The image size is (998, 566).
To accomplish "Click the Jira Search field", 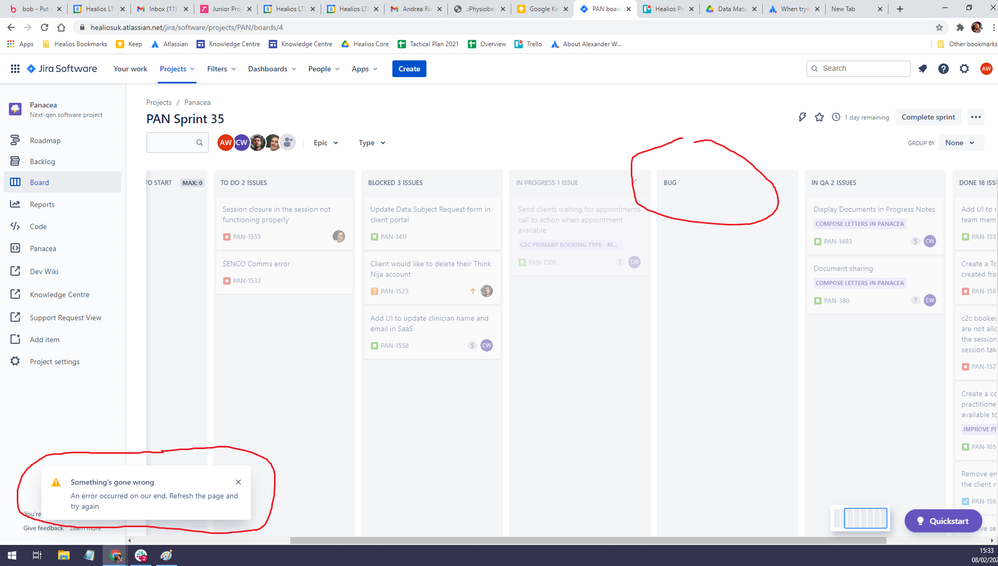I will tap(858, 68).
